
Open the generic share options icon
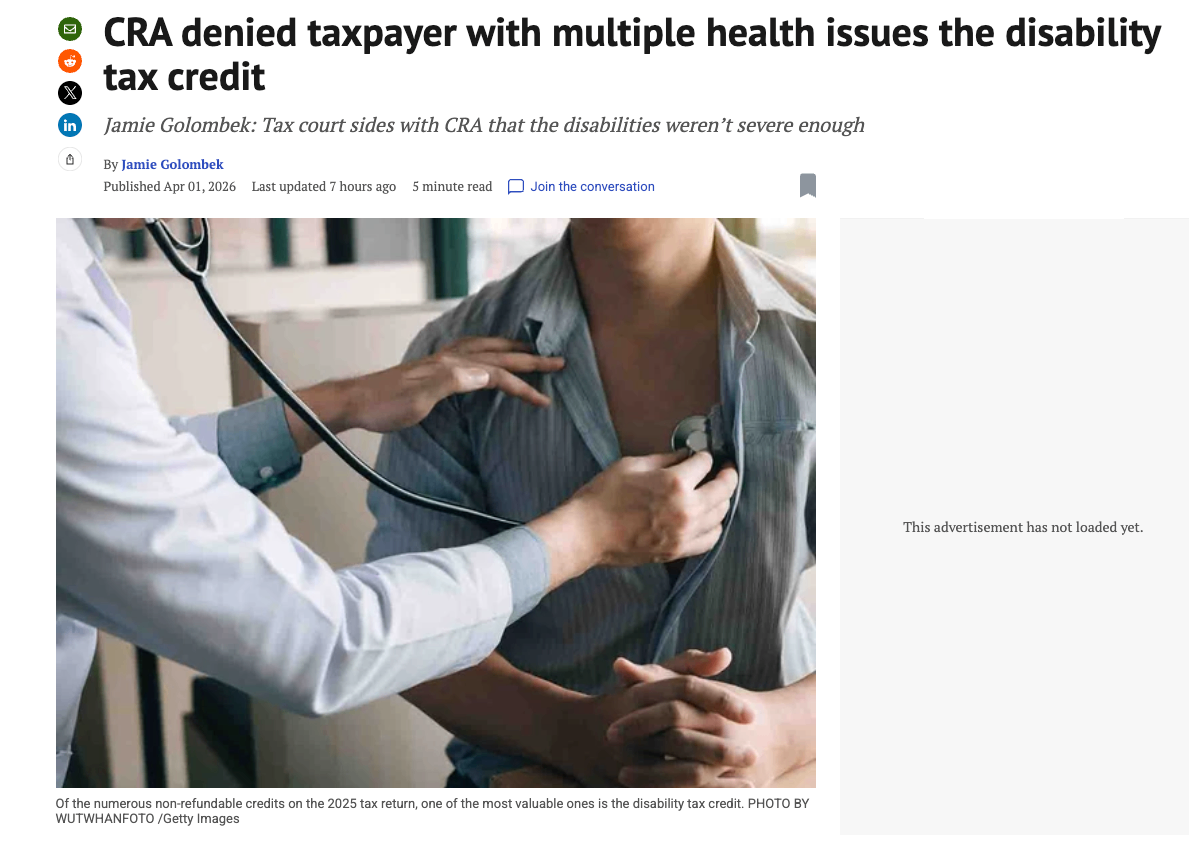tap(70, 159)
